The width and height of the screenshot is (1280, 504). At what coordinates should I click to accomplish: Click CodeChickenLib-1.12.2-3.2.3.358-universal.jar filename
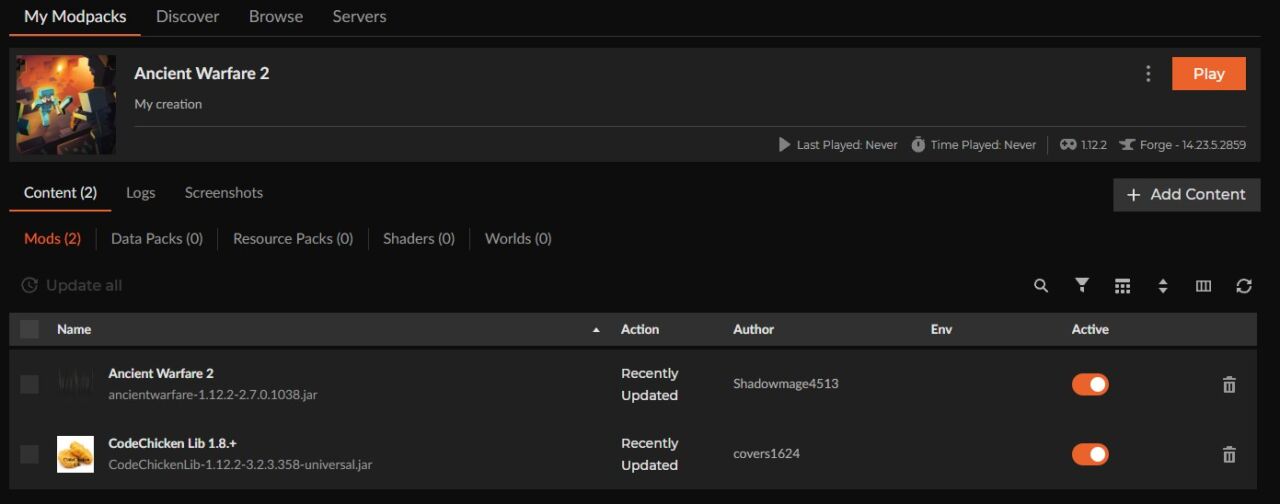click(240, 465)
